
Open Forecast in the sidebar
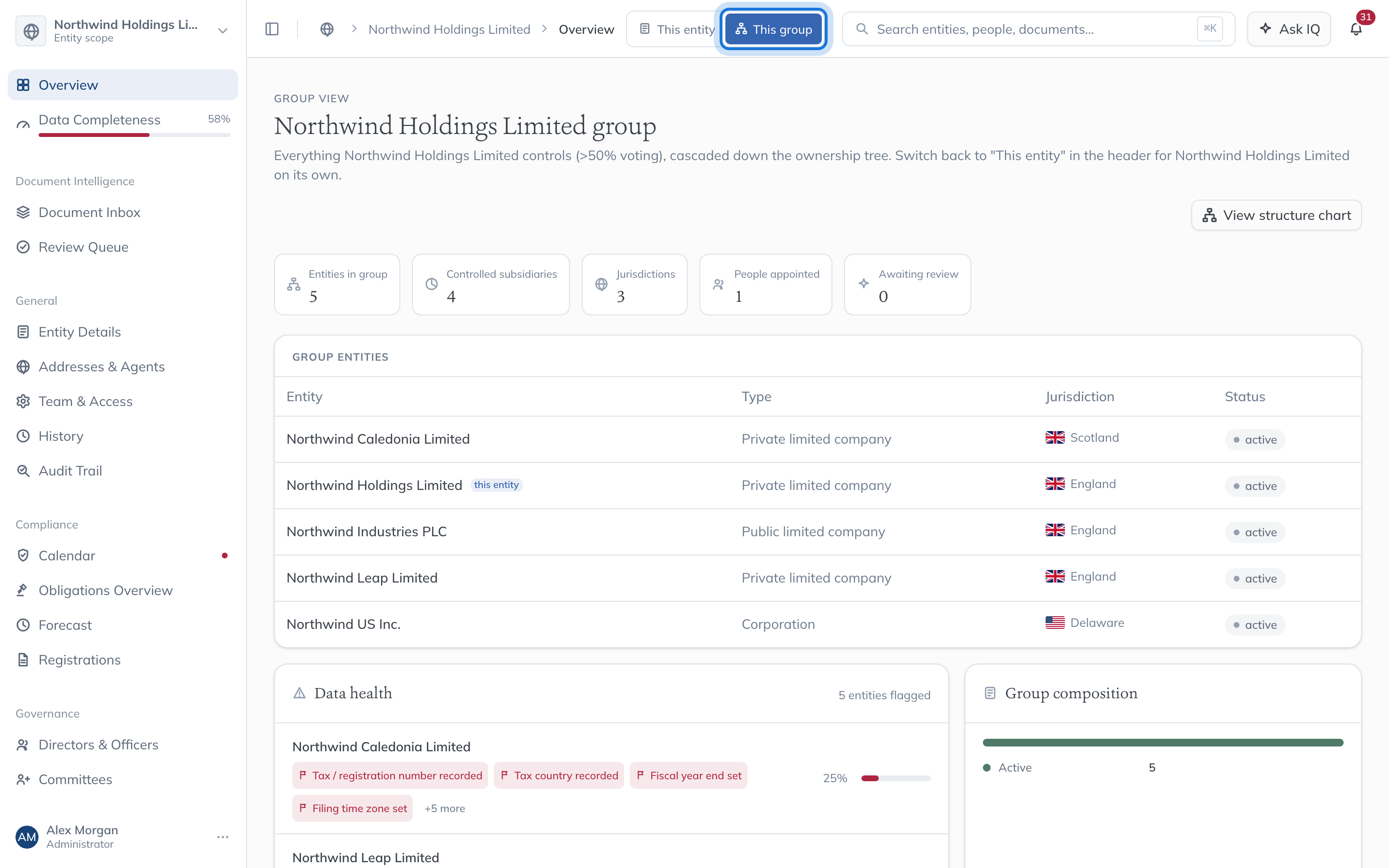click(123, 625)
